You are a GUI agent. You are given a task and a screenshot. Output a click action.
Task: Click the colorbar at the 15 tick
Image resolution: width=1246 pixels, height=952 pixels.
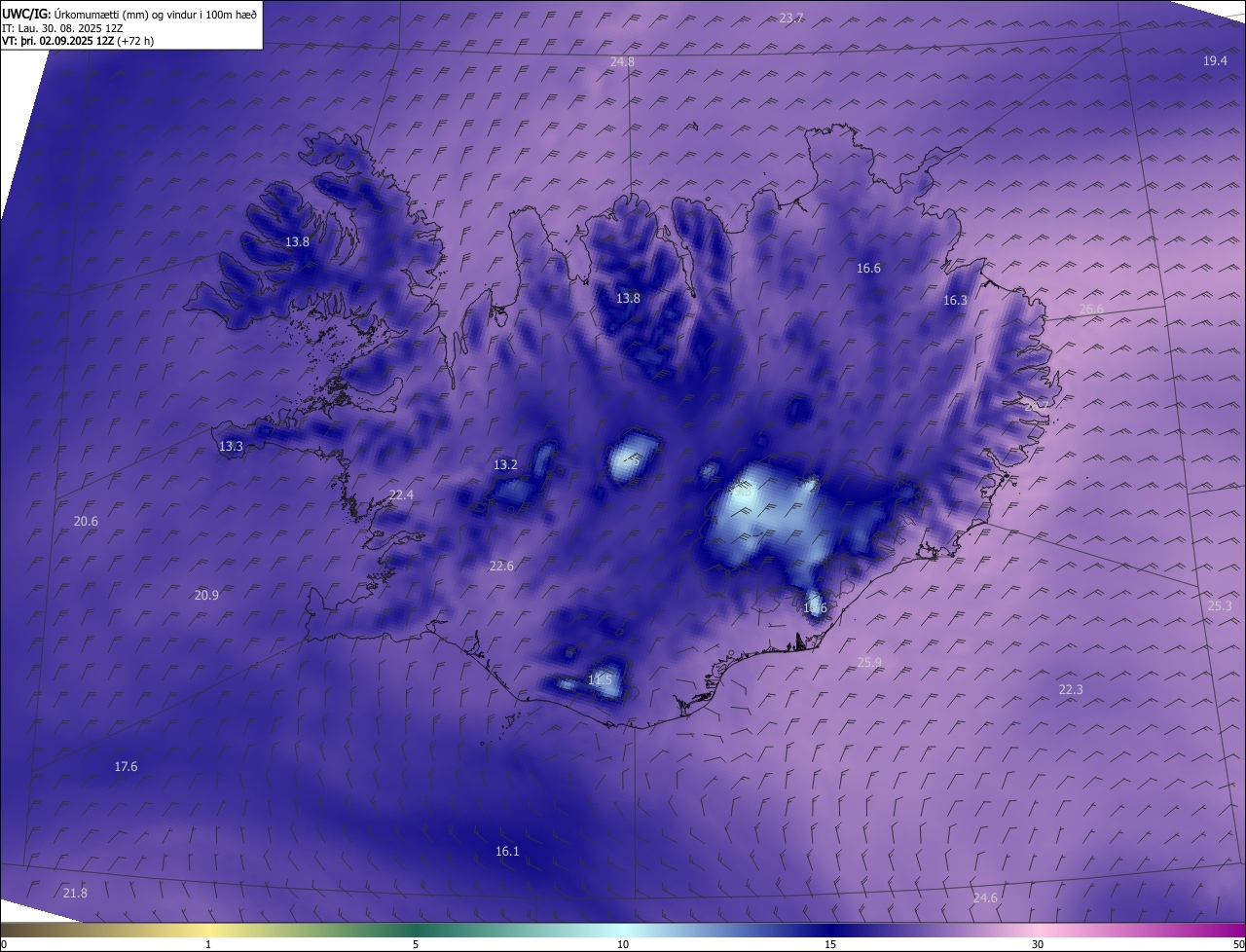click(830, 944)
